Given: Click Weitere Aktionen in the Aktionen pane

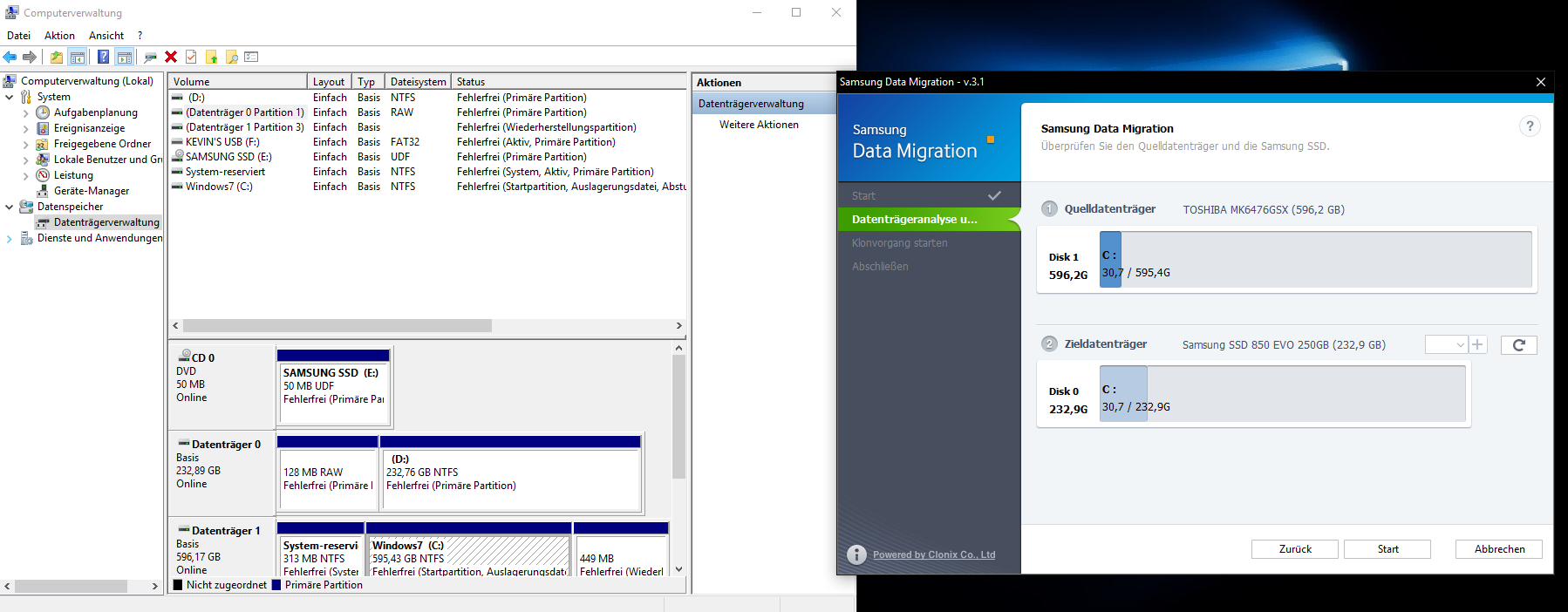Looking at the screenshot, I should 759,125.
